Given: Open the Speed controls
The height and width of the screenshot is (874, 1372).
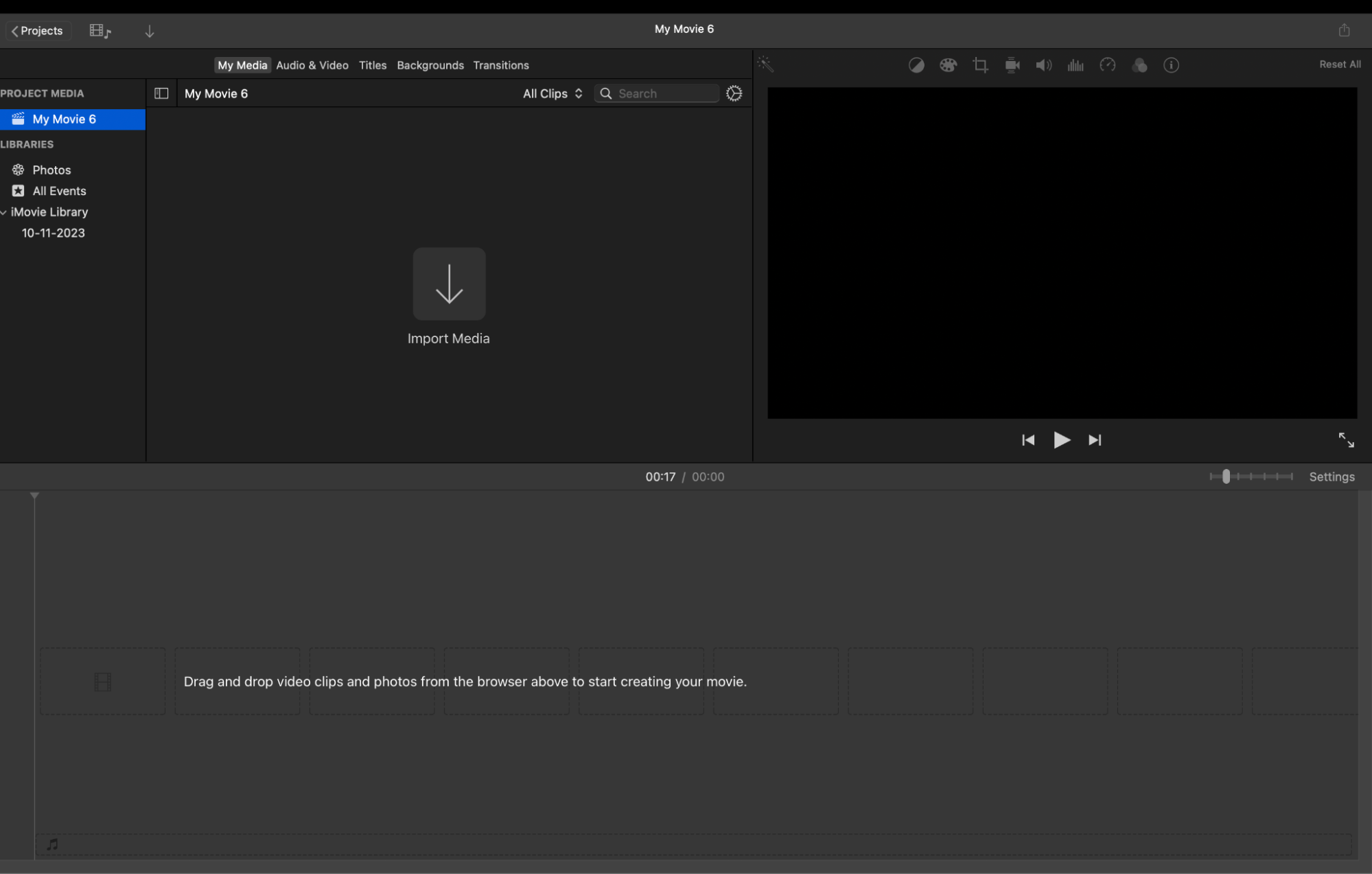Looking at the screenshot, I should coord(1107,65).
